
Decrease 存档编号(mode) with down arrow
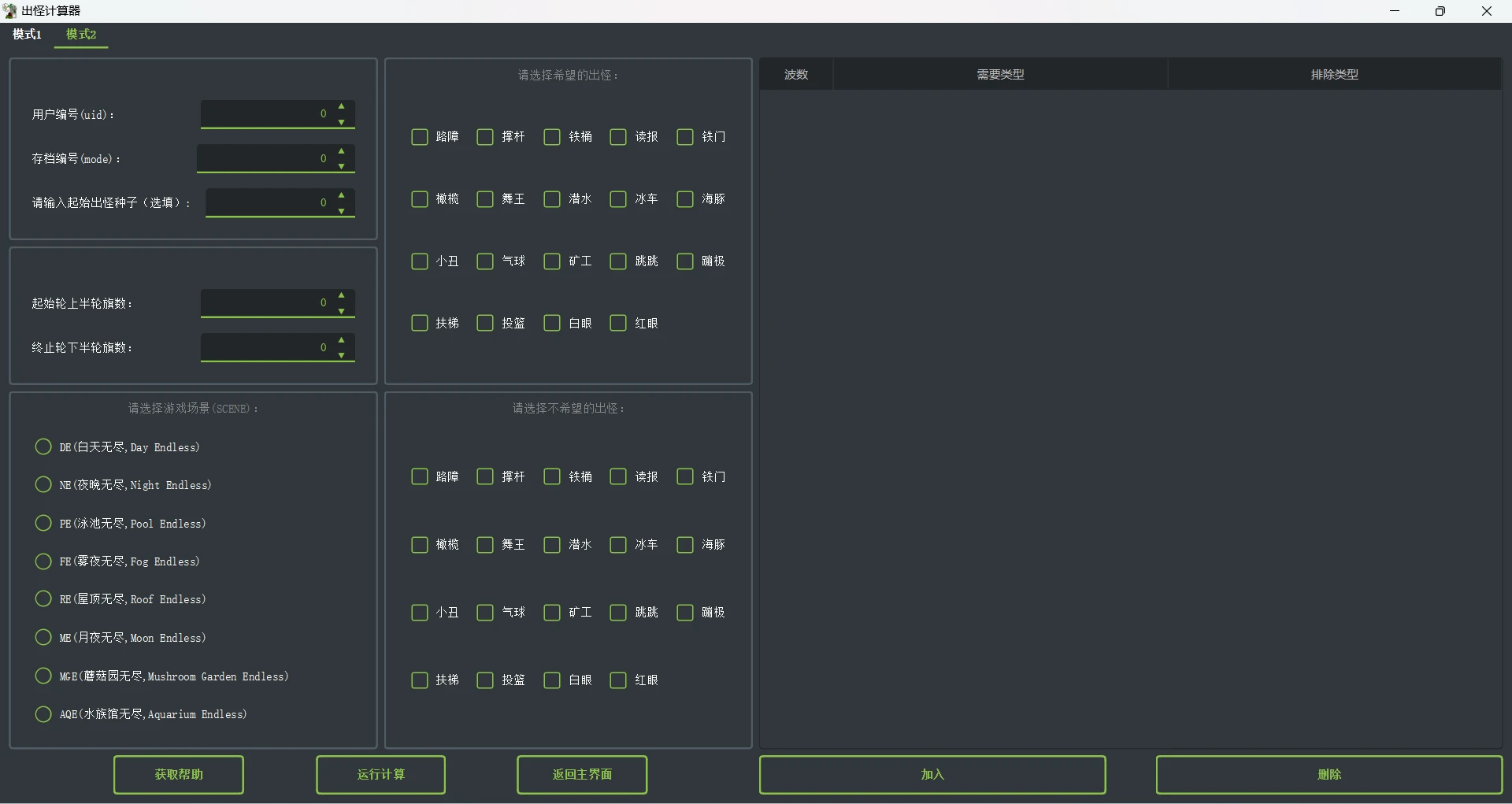pyautogui.click(x=342, y=167)
